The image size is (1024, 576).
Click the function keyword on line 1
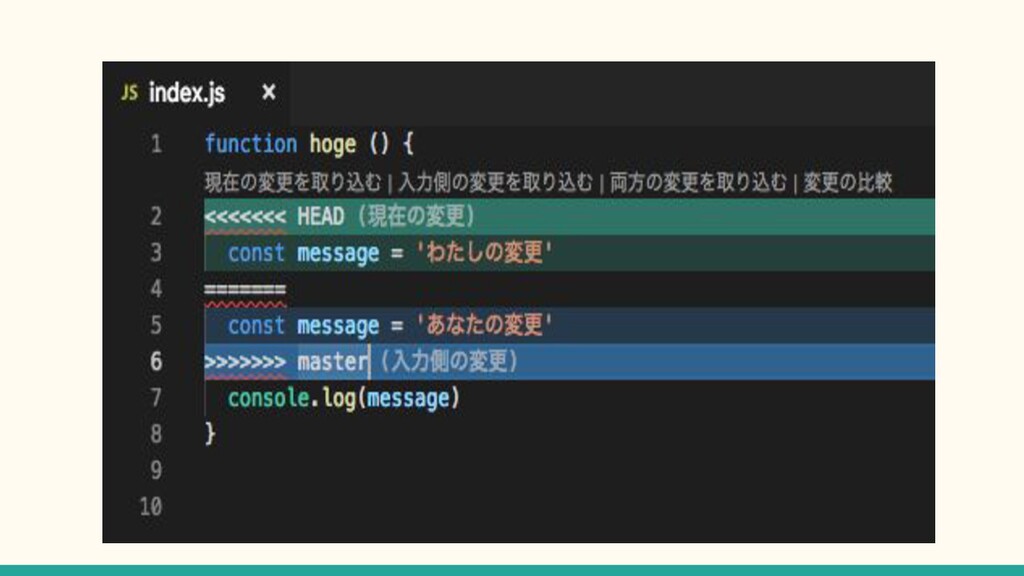click(x=250, y=144)
